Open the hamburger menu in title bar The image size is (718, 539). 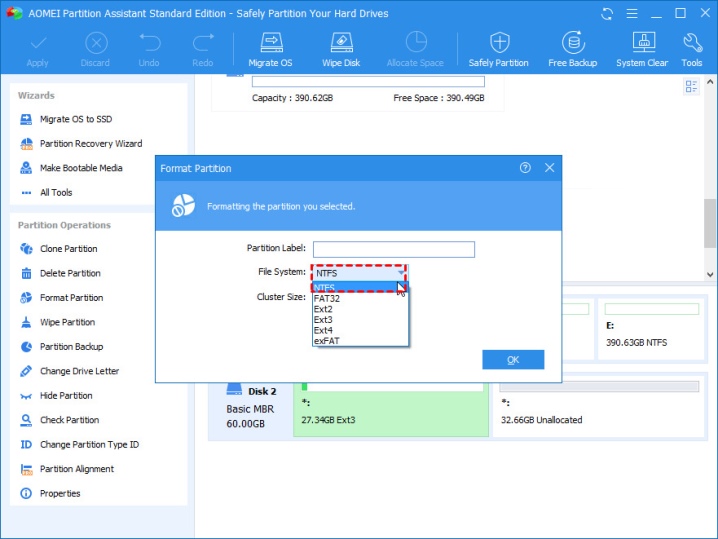[x=632, y=14]
